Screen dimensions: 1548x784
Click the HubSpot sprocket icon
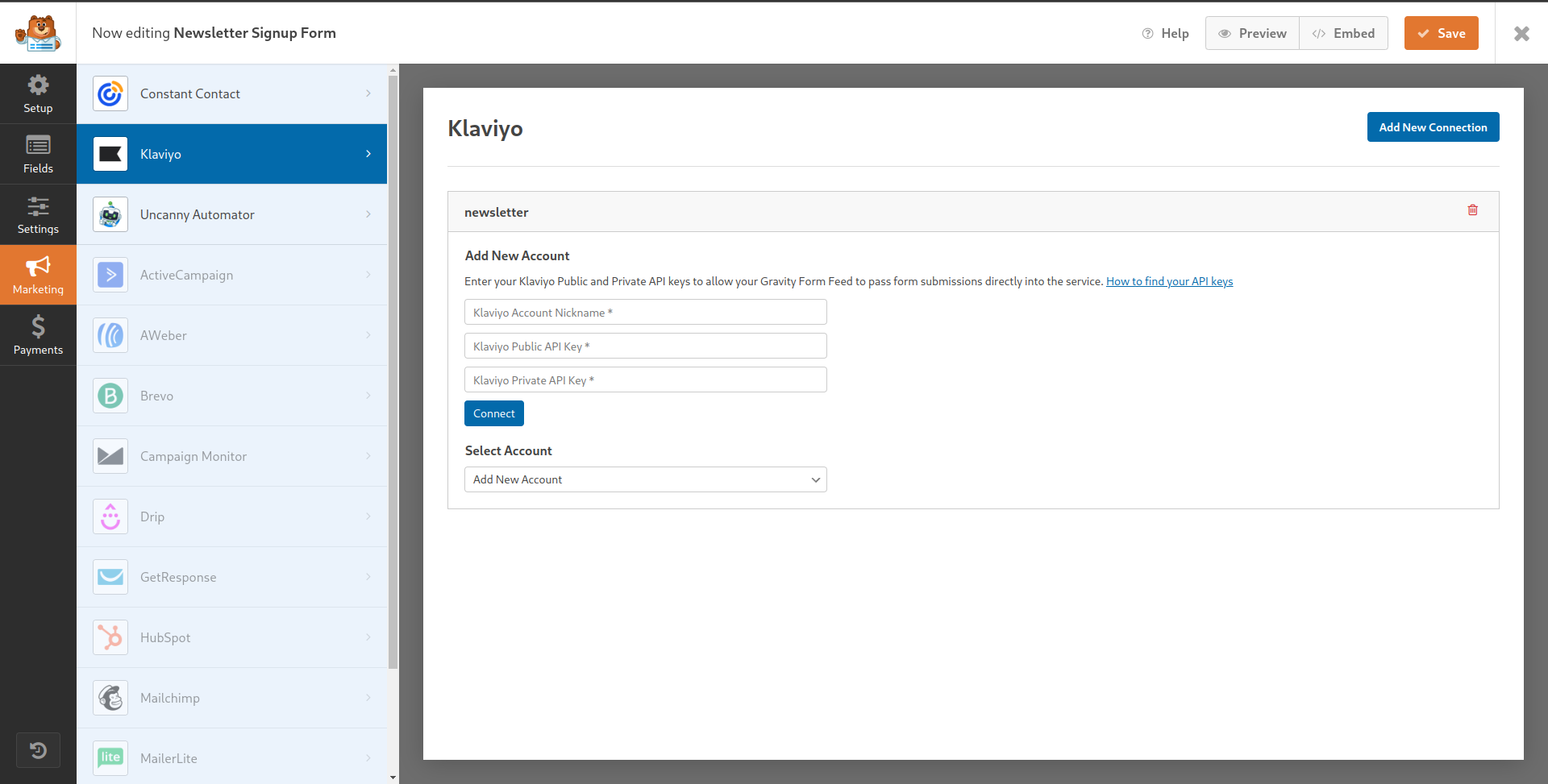click(110, 637)
